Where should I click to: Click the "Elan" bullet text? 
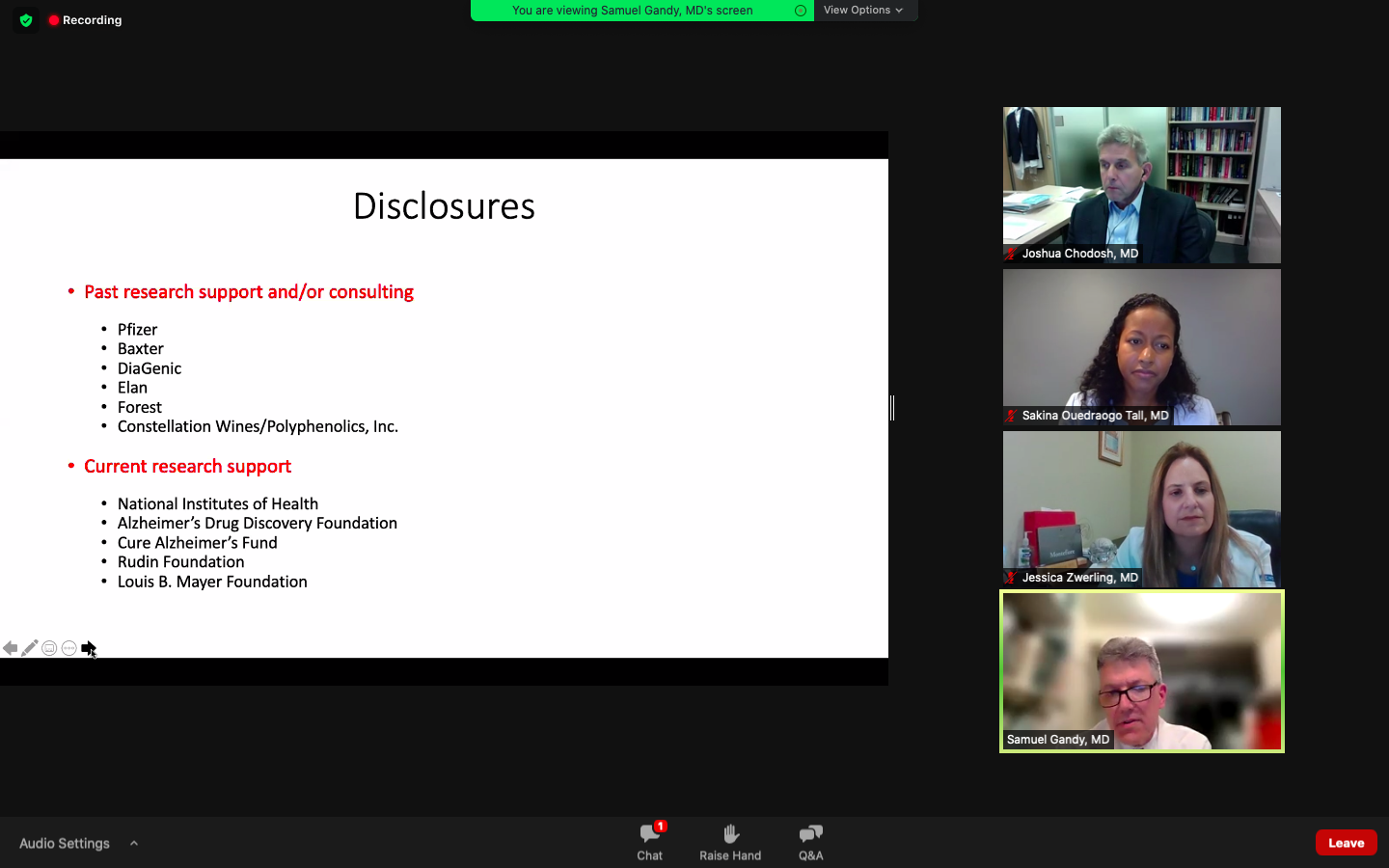click(132, 388)
